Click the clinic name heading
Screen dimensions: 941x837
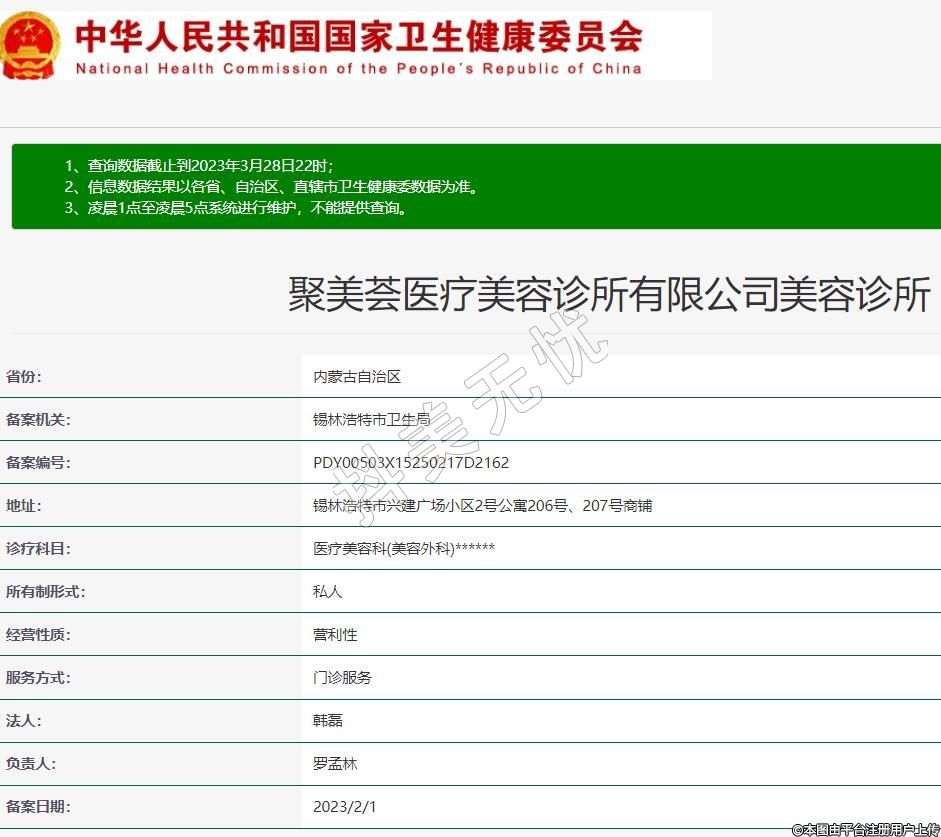click(x=609, y=295)
